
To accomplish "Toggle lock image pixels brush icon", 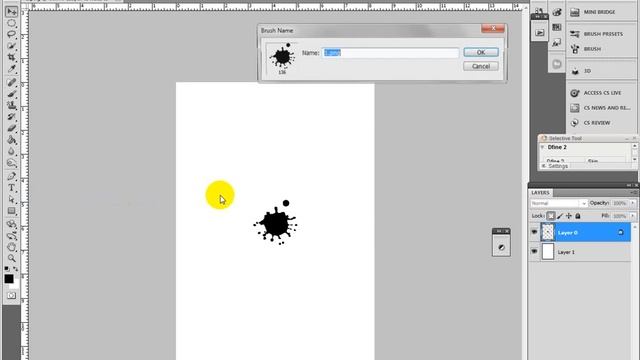I will click(560, 216).
